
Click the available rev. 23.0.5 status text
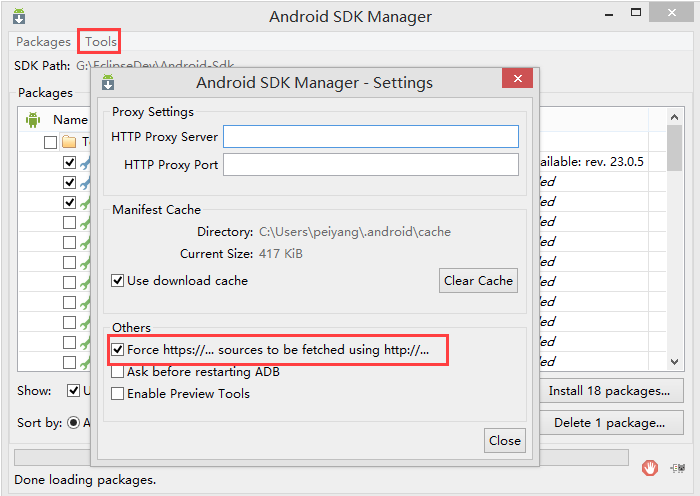click(592, 162)
